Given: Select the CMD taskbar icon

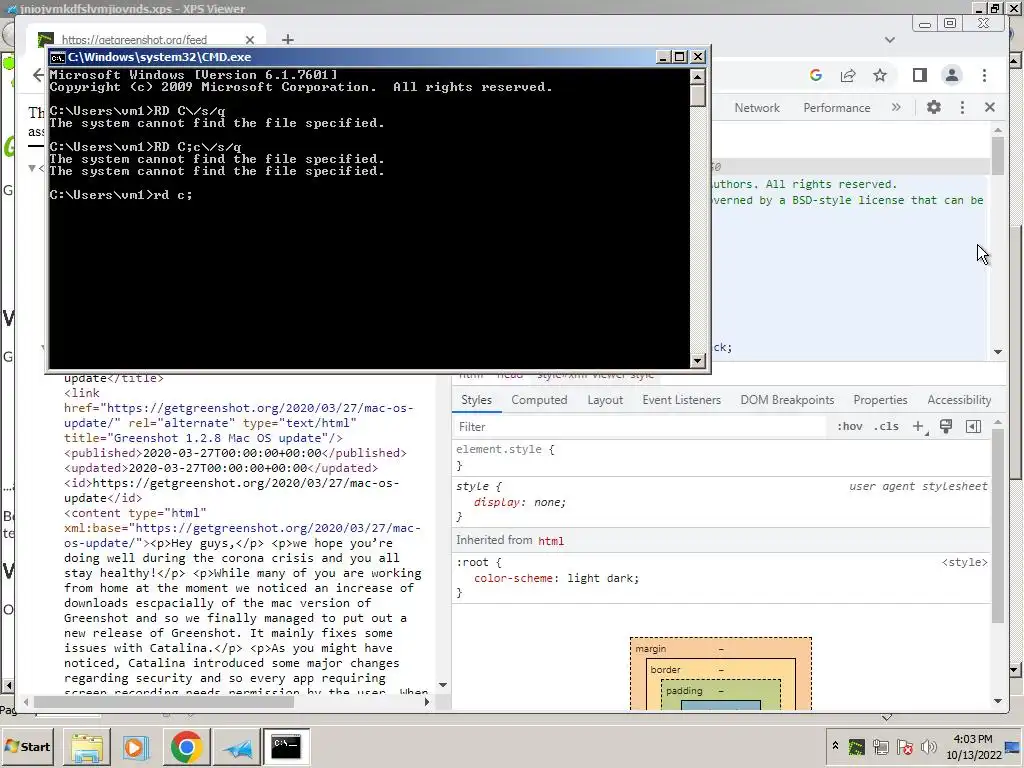Looking at the screenshot, I should 286,746.
